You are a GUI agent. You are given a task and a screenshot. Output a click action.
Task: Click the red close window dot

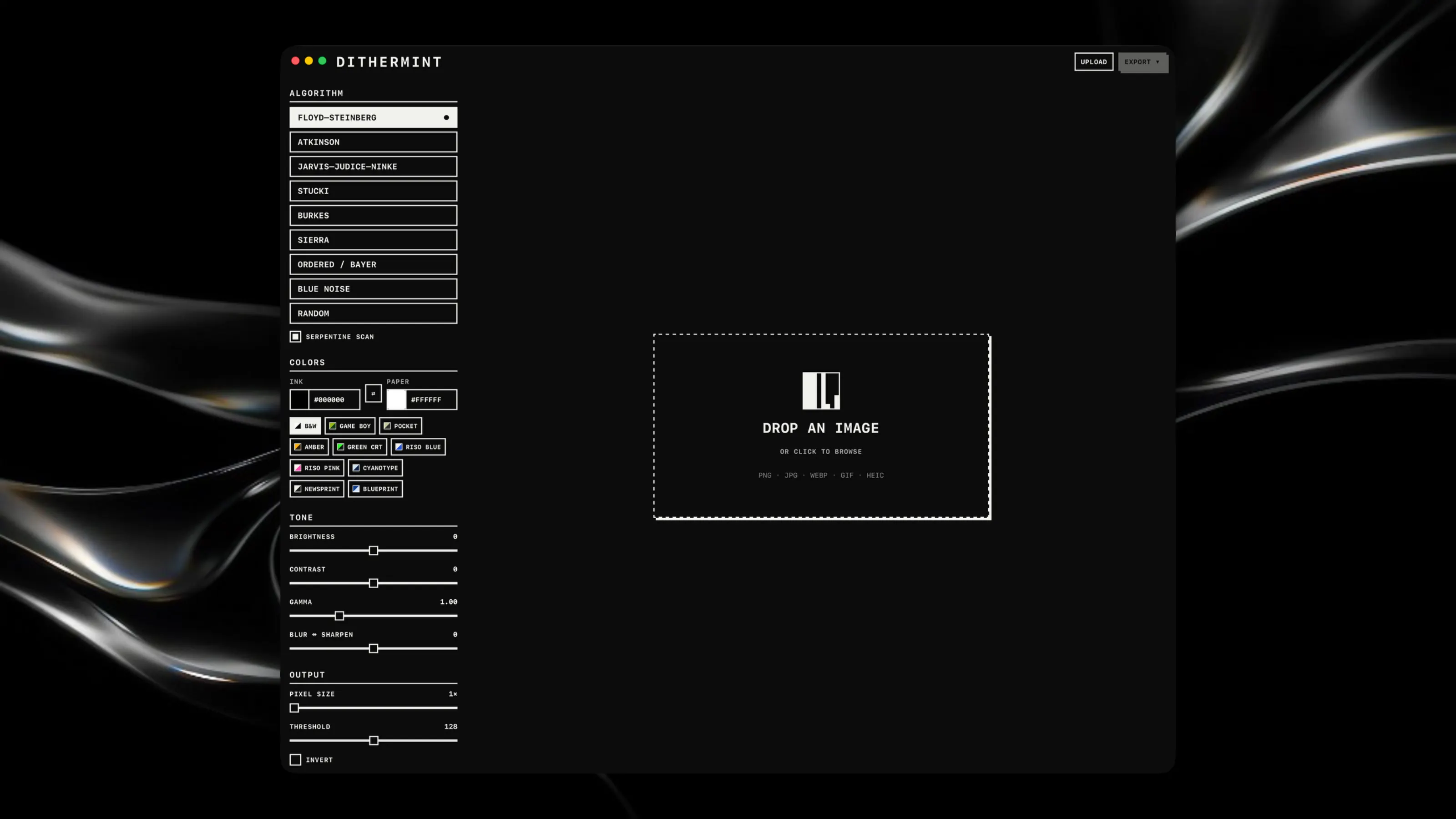[295, 61]
